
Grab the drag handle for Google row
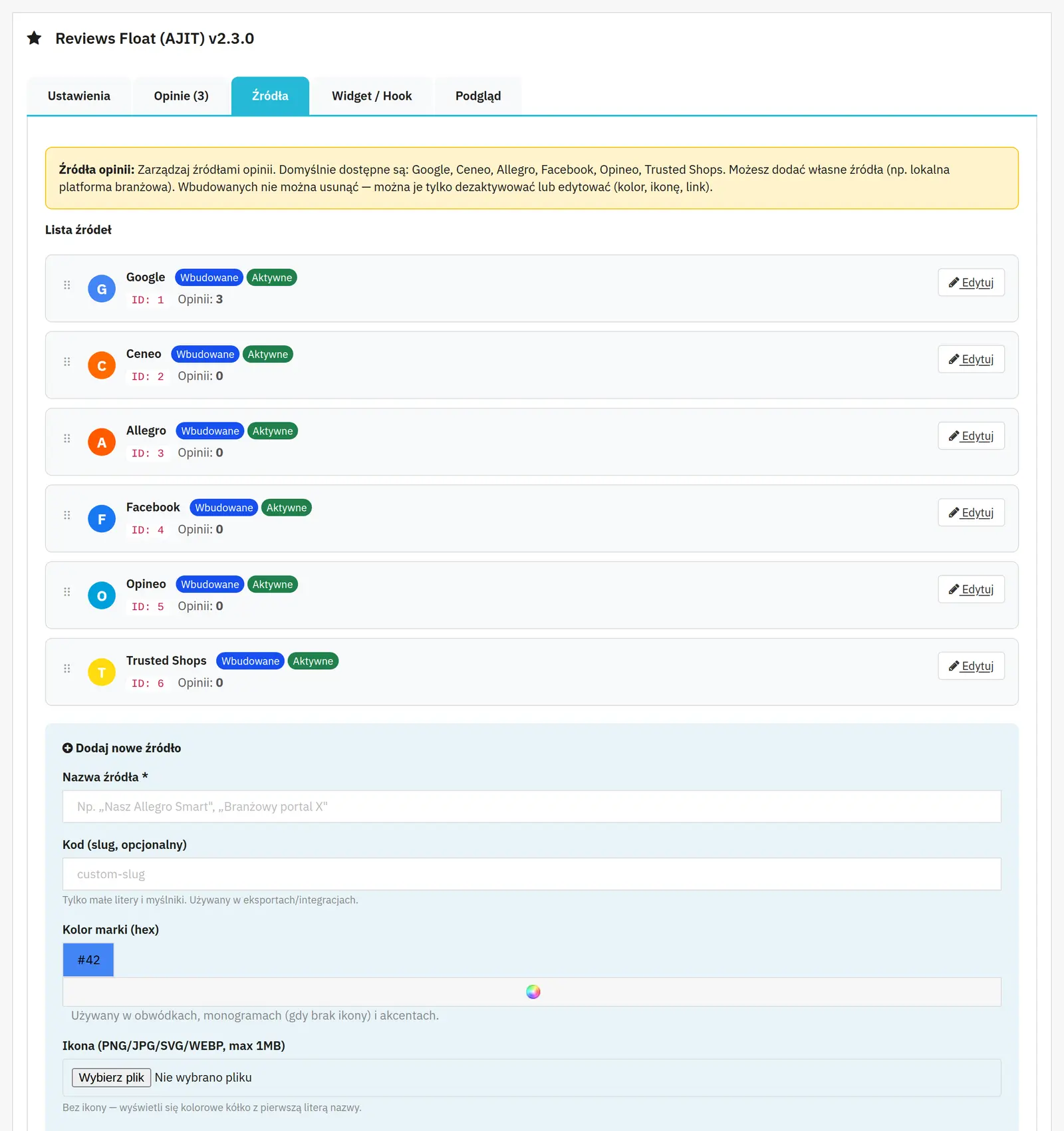point(67,285)
